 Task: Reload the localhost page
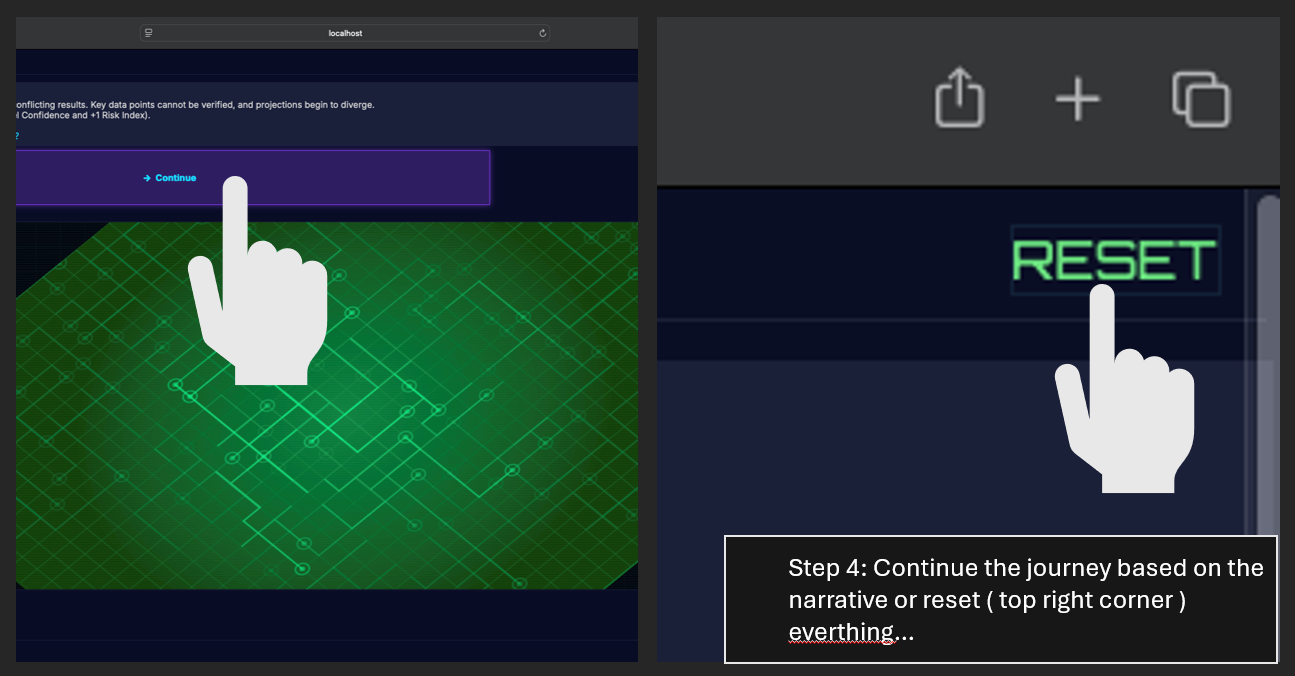[542, 32]
